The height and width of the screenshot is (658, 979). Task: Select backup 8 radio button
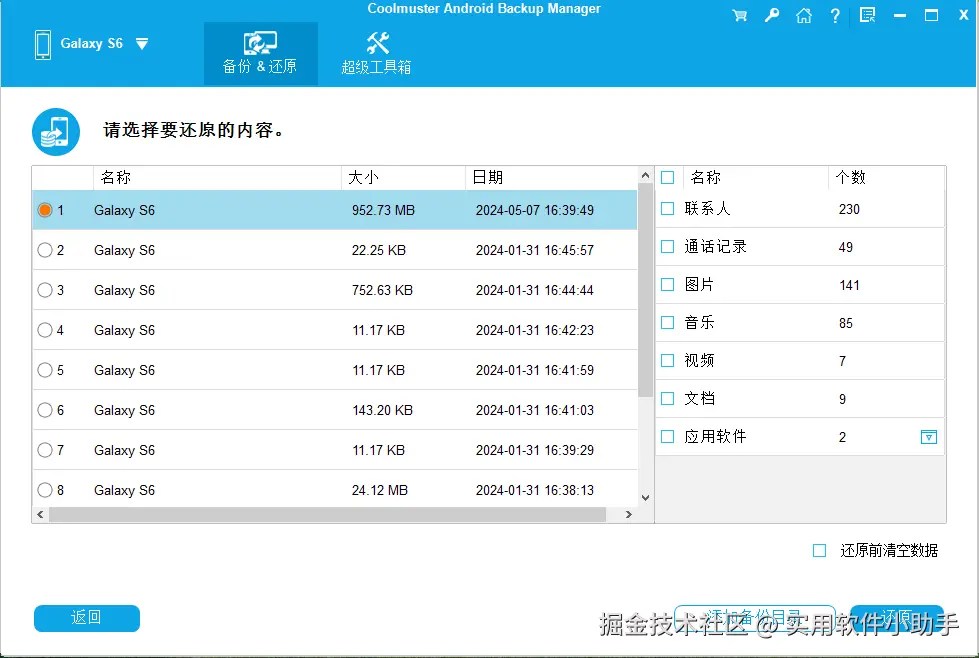click(45, 490)
